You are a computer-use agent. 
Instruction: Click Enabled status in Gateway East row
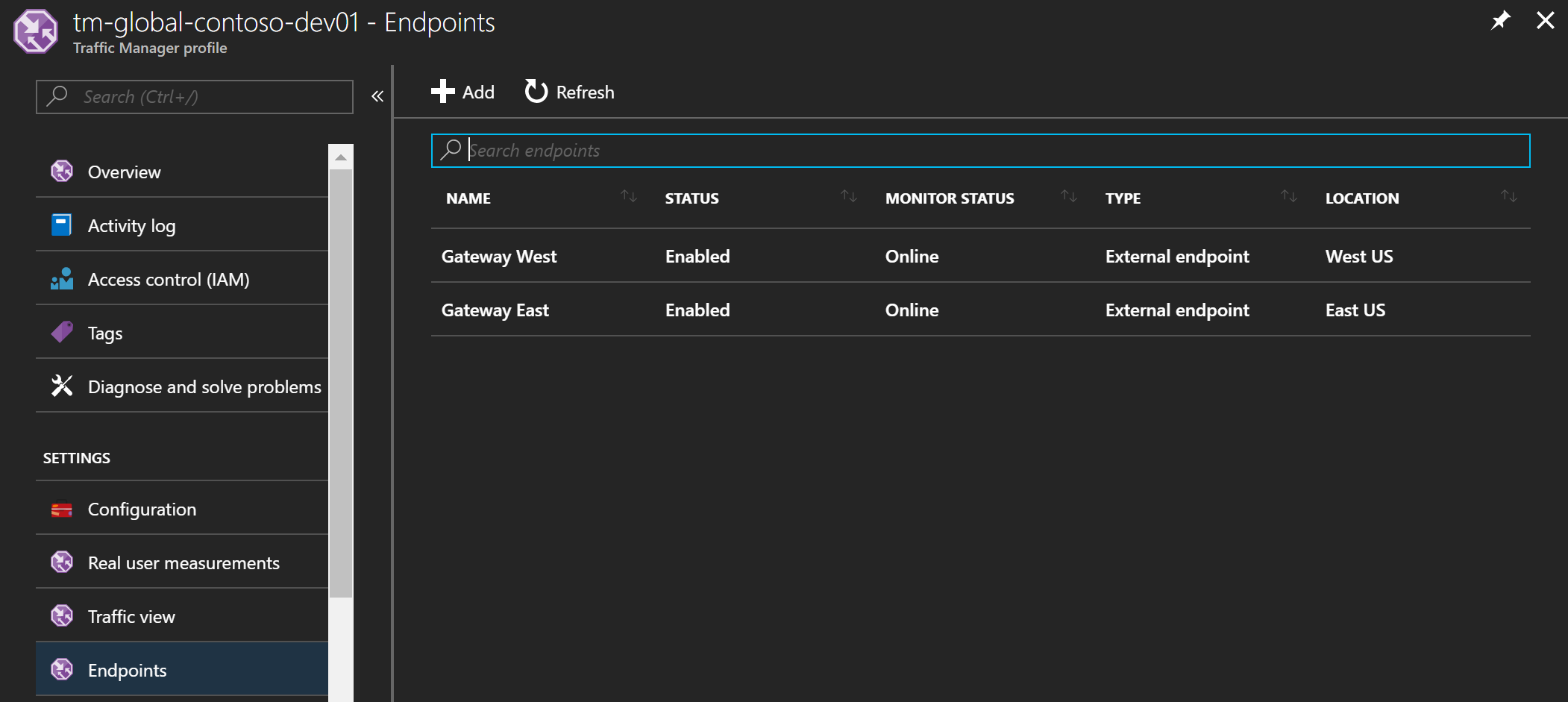(697, 310)
